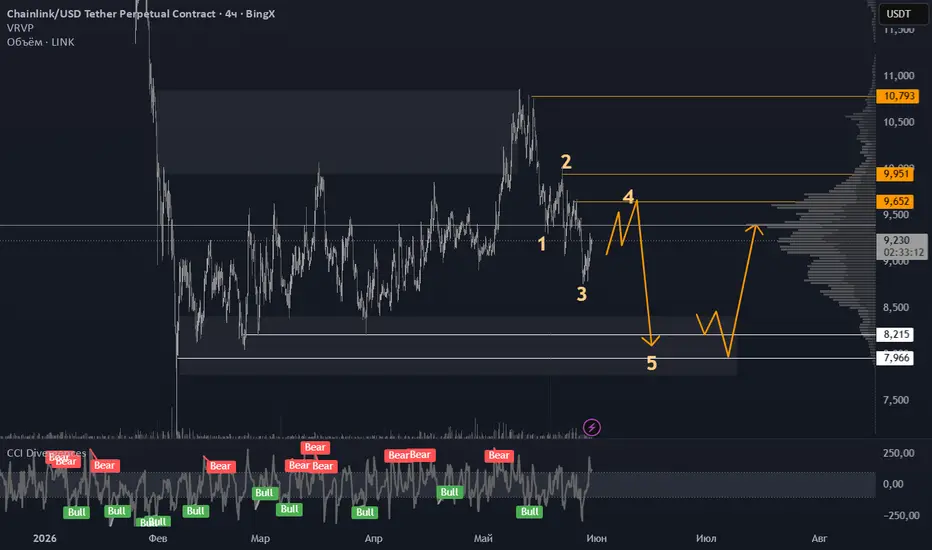932x550 pixels.
Task: Click the 7,966 price label
Action: point(895,357)
